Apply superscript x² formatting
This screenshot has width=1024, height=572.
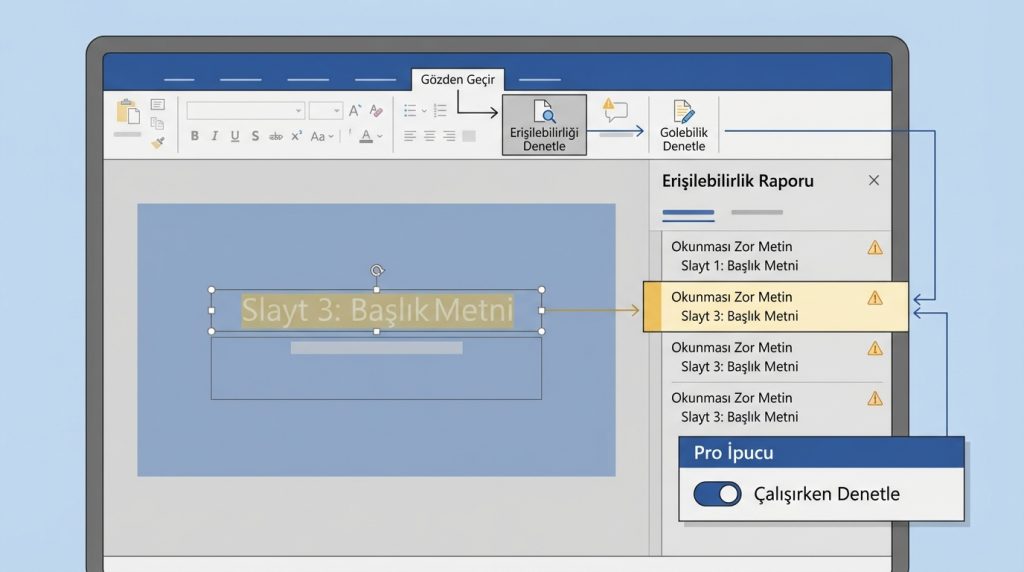(296, 136)
